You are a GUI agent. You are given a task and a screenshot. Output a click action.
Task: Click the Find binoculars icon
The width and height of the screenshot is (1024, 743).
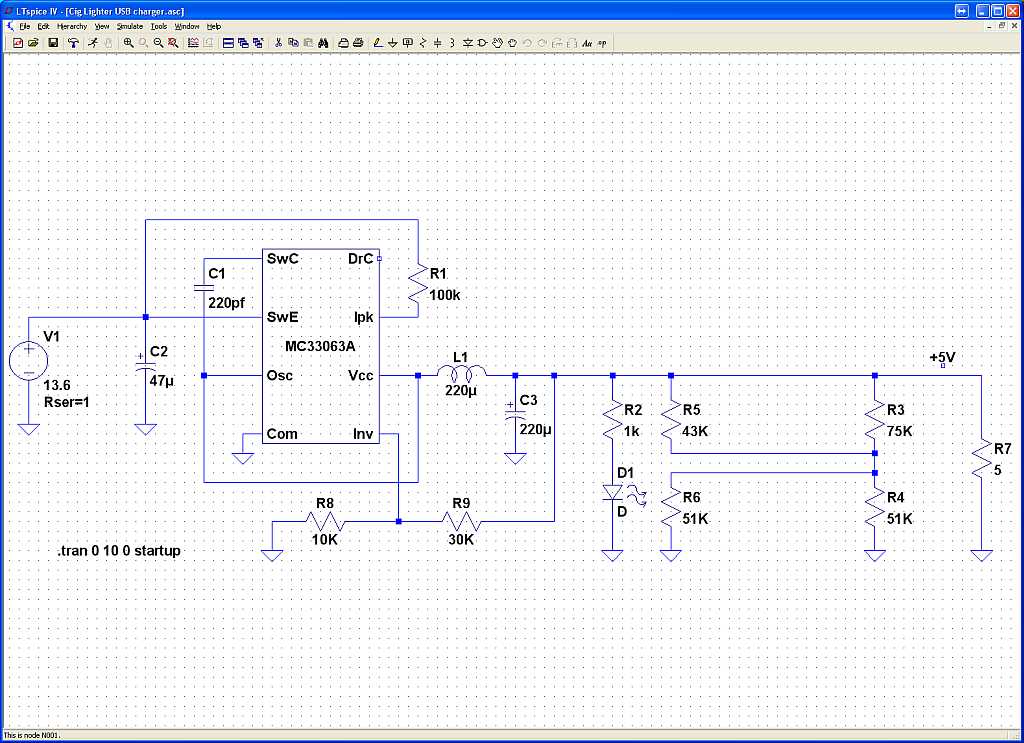(x=324, y=43)
